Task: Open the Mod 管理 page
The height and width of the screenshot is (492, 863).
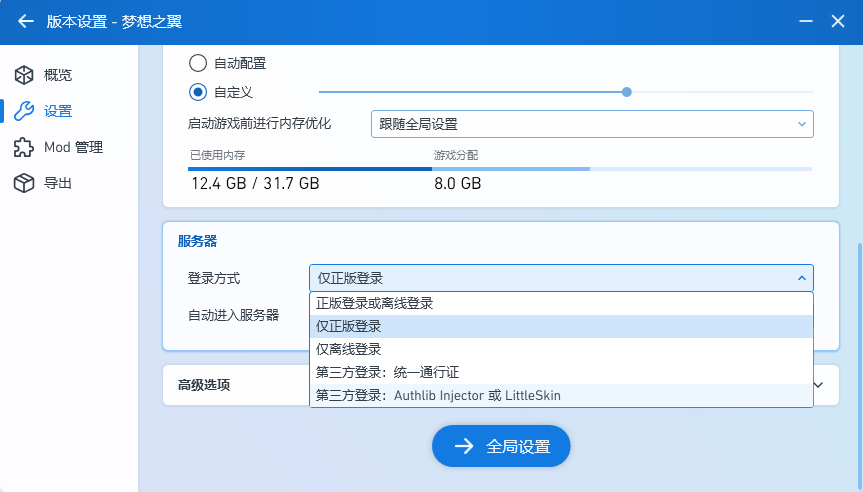Action: [73, 147]
